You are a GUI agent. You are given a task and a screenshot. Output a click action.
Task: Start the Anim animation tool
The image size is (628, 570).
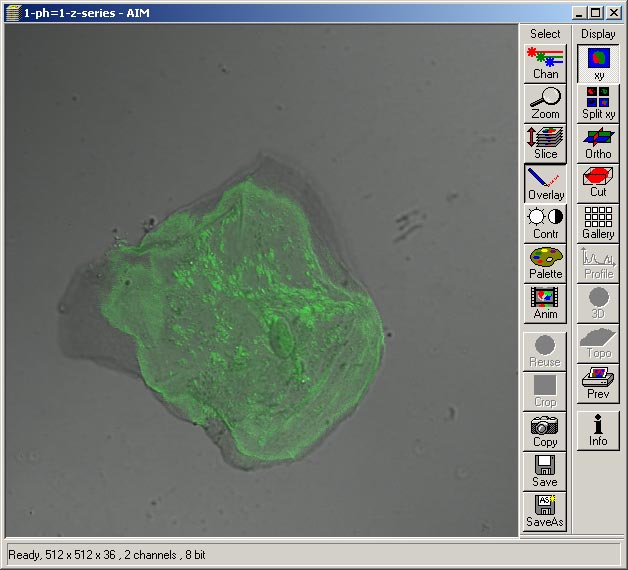[x=545, y=303]
